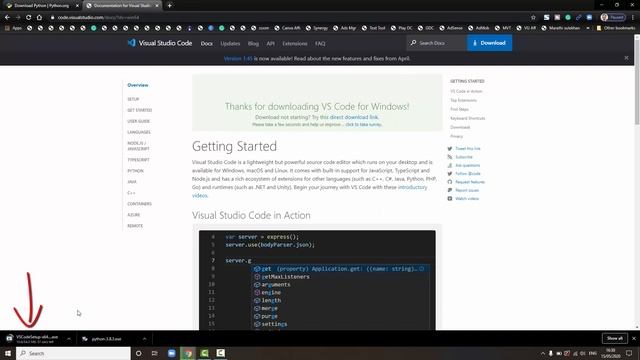The height and width of the screenshot is (360, 640).
Task: Open the Windows Start menu
Action: (x=8, y=353)
